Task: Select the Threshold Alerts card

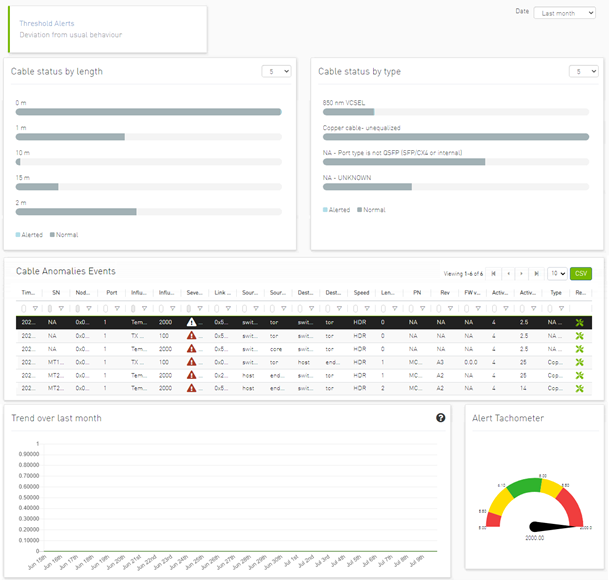Action: point(107,29)
